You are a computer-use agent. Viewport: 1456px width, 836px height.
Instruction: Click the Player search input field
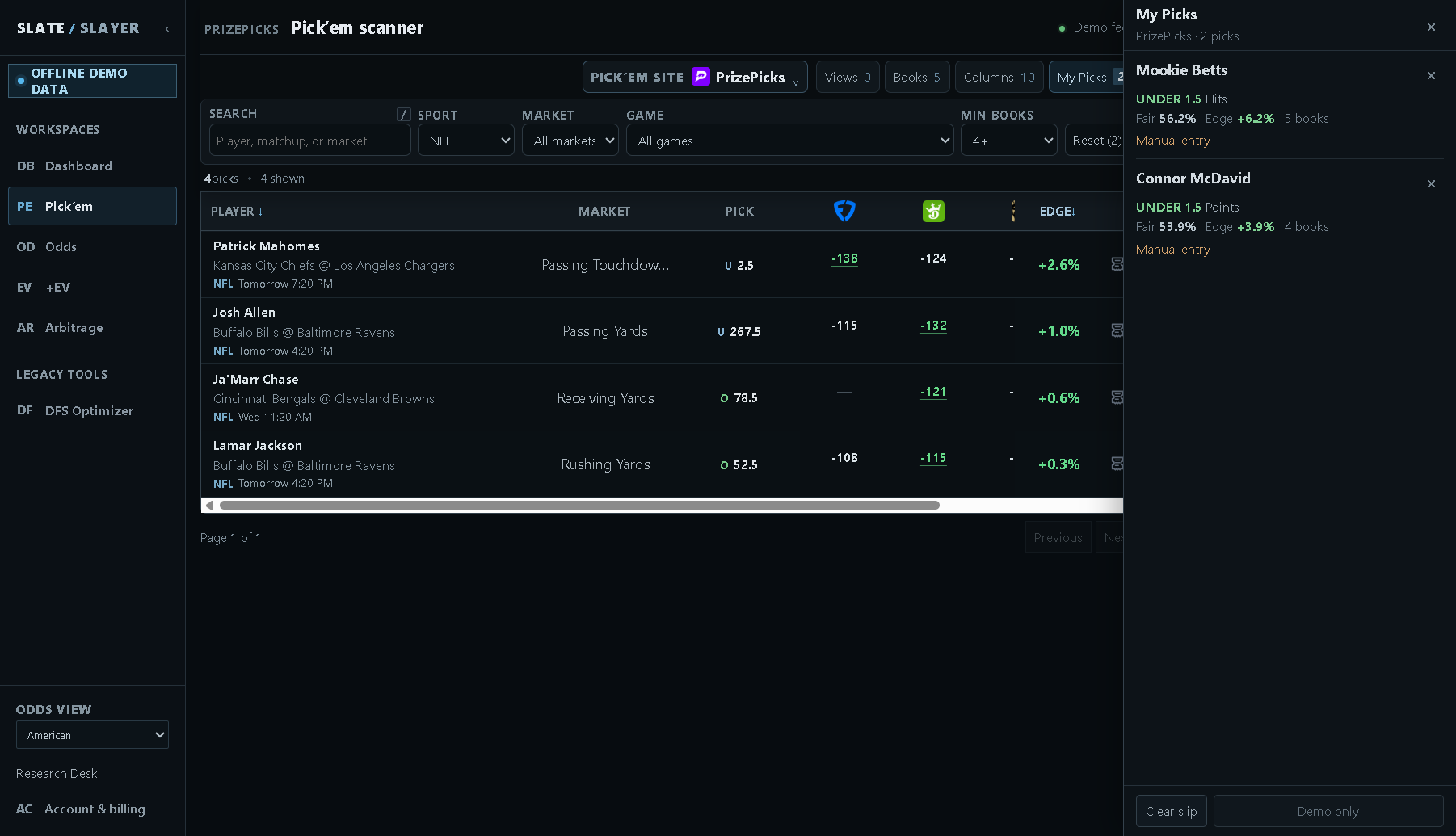pyautogui.click(x=310, y=141)
